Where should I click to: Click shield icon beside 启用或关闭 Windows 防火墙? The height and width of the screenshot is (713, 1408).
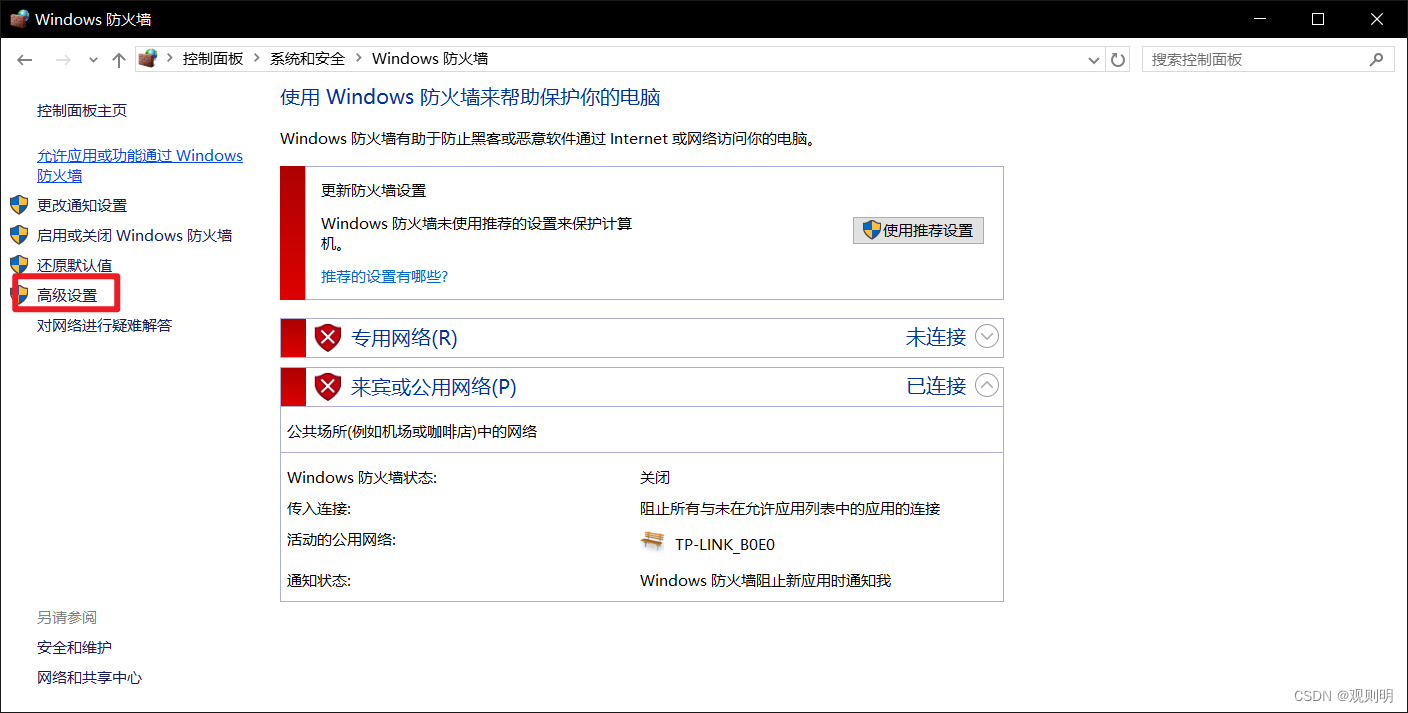coord(19,235)
